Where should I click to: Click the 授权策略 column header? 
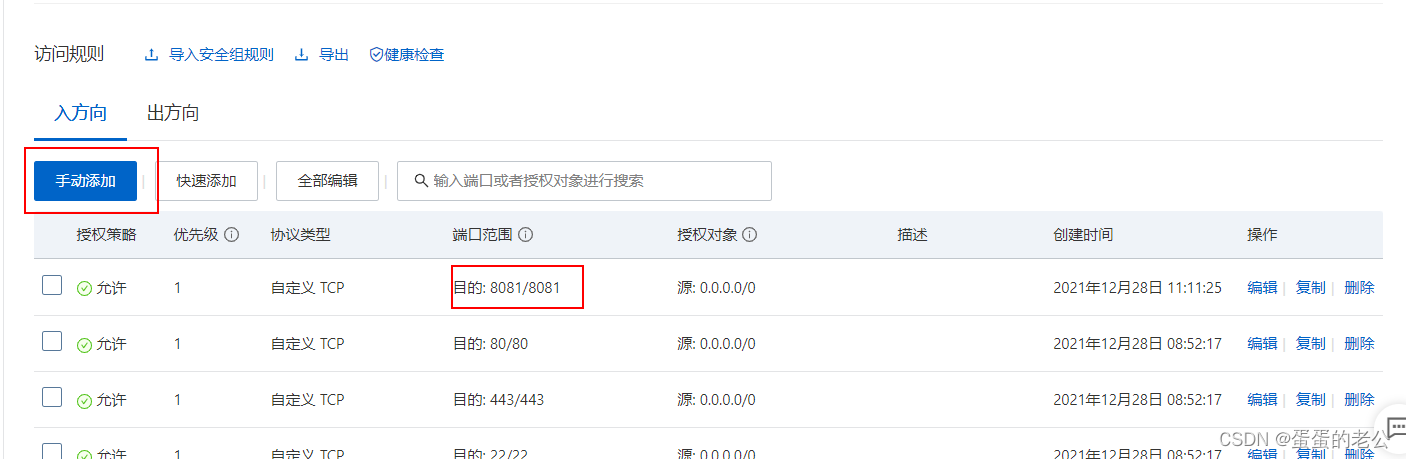[106, 235]
